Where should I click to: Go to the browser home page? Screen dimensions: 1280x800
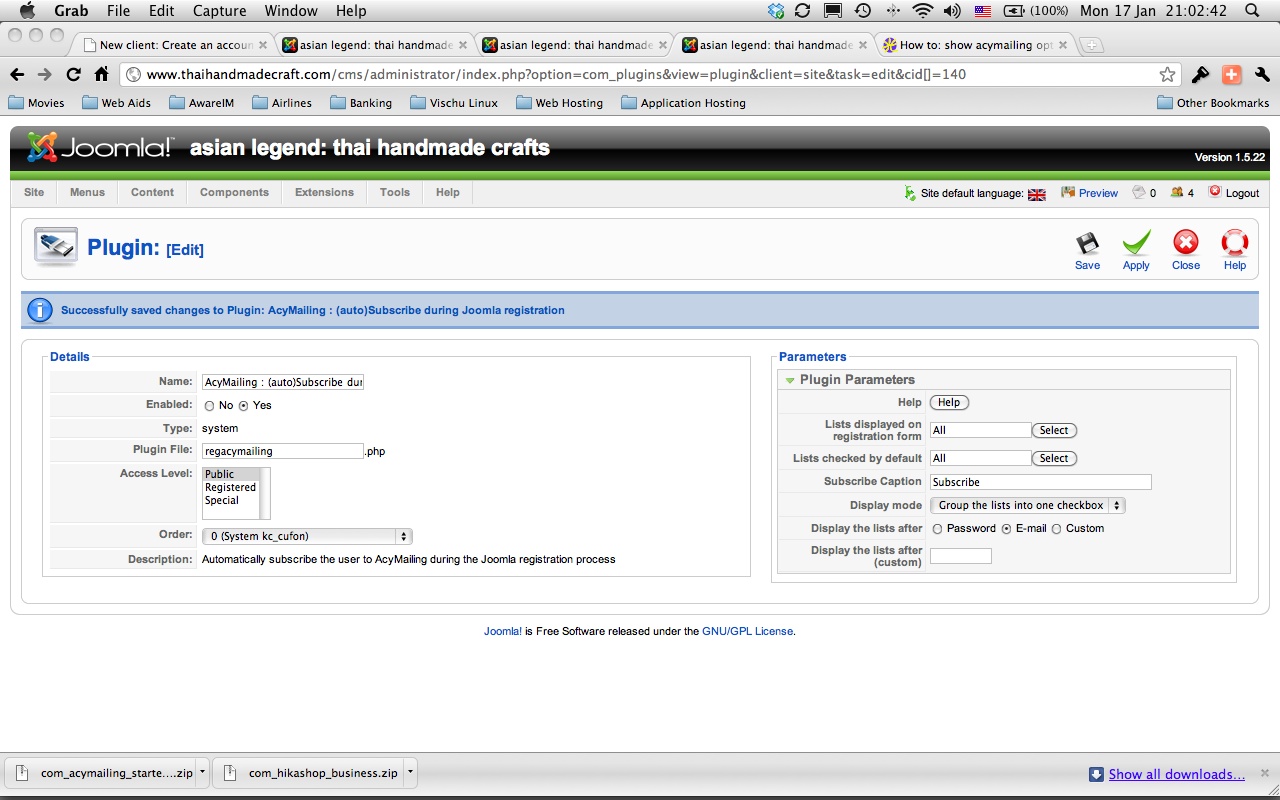[101, 74]
